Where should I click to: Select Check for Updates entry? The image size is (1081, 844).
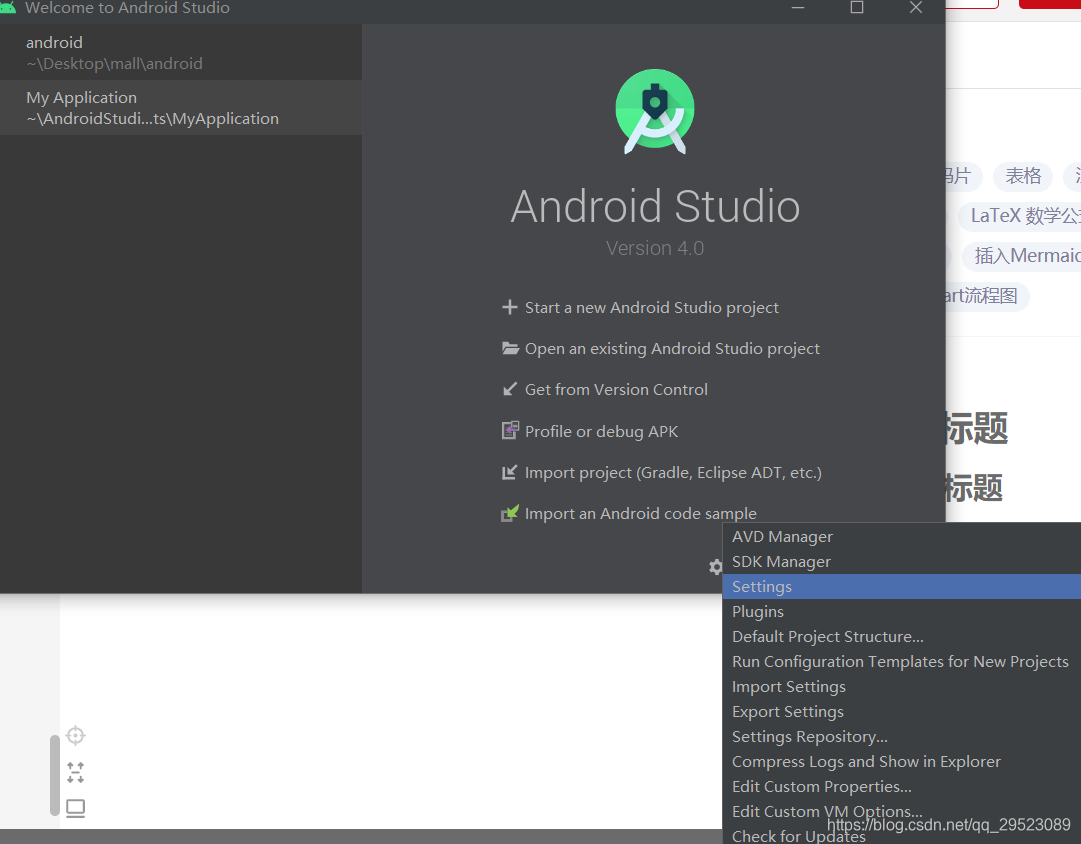click(x=902, y=835)
